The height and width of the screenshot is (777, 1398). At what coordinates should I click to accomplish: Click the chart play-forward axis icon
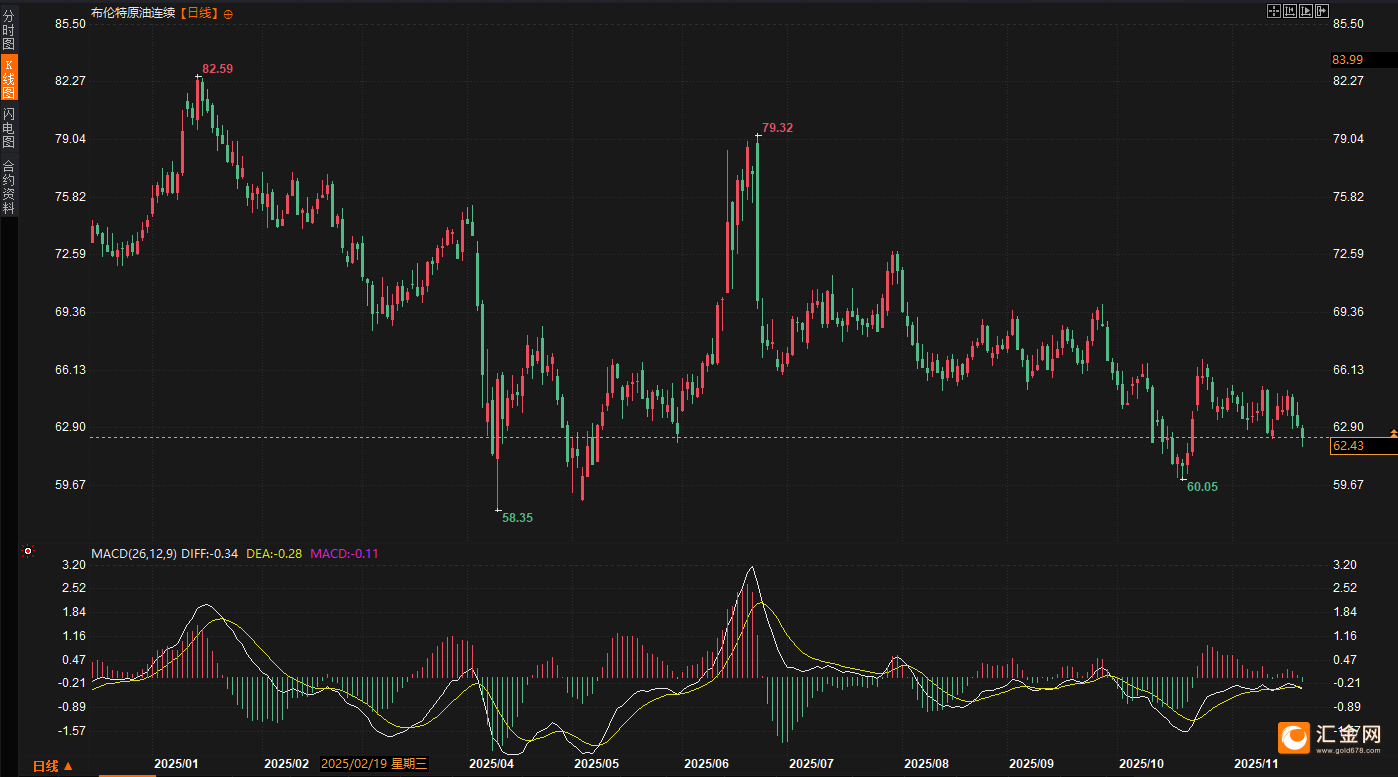pos(1306,11)
